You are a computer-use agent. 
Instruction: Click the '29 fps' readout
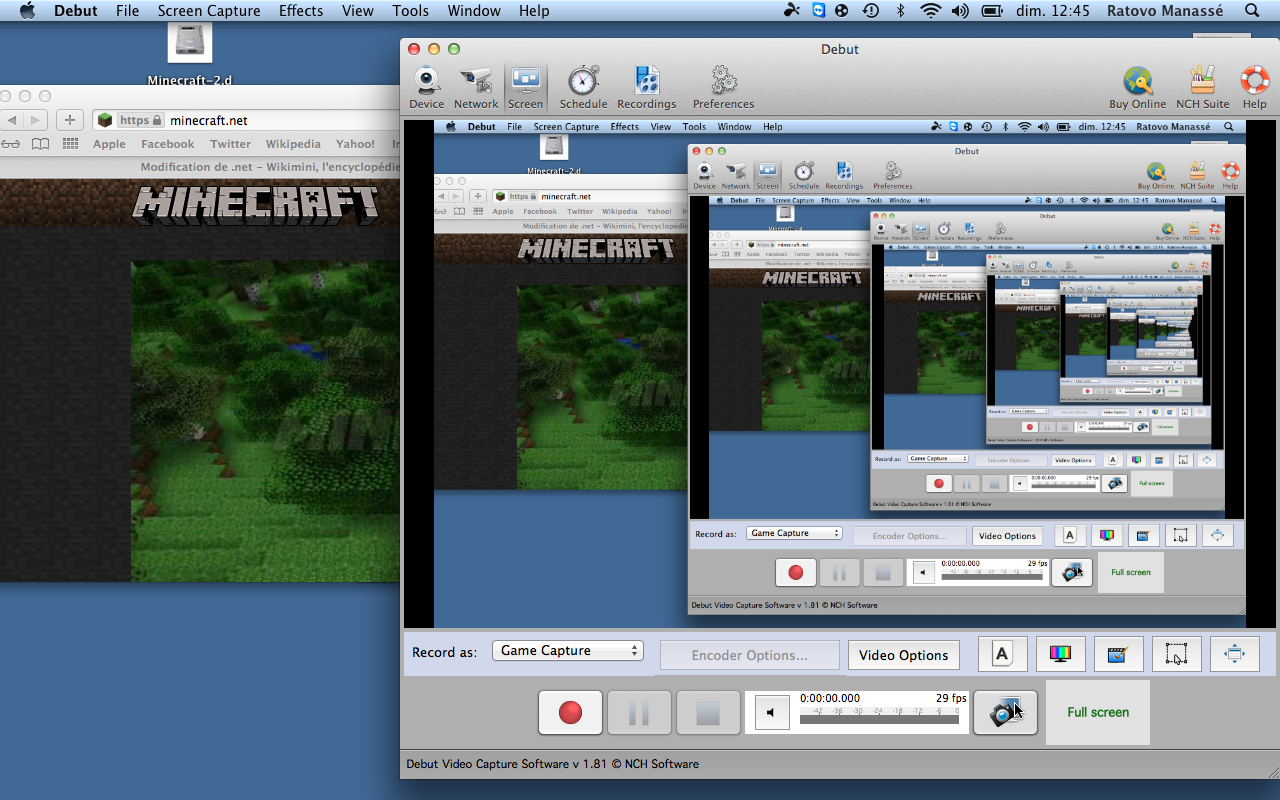pos(951,698)
